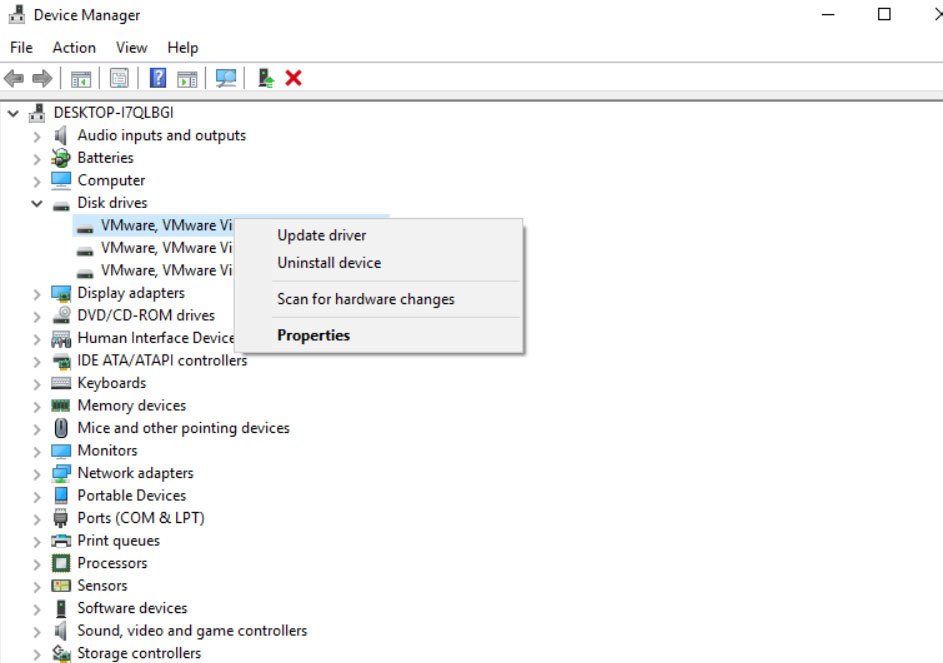This screenshot has width=943, height=663.
Task: Open the Help menu
Action: (x=183, y=48)
